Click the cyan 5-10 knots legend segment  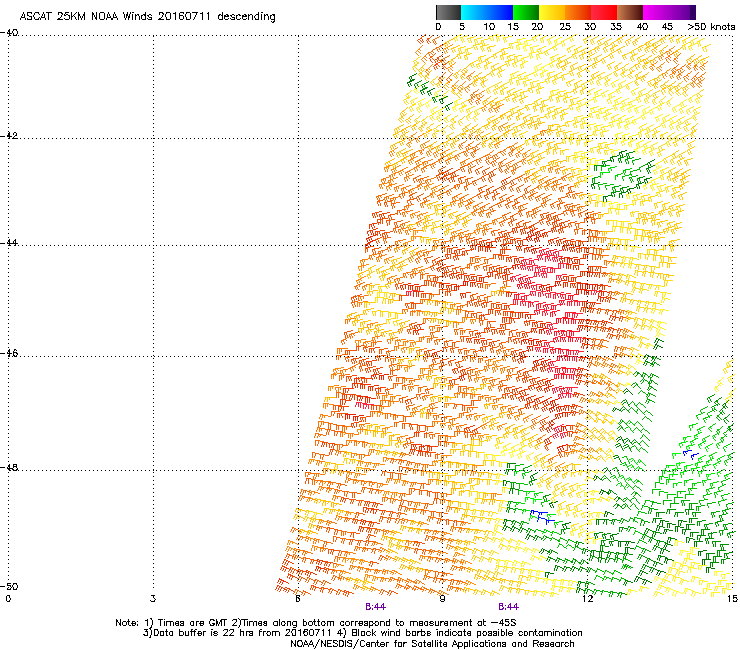coord(474,12)
